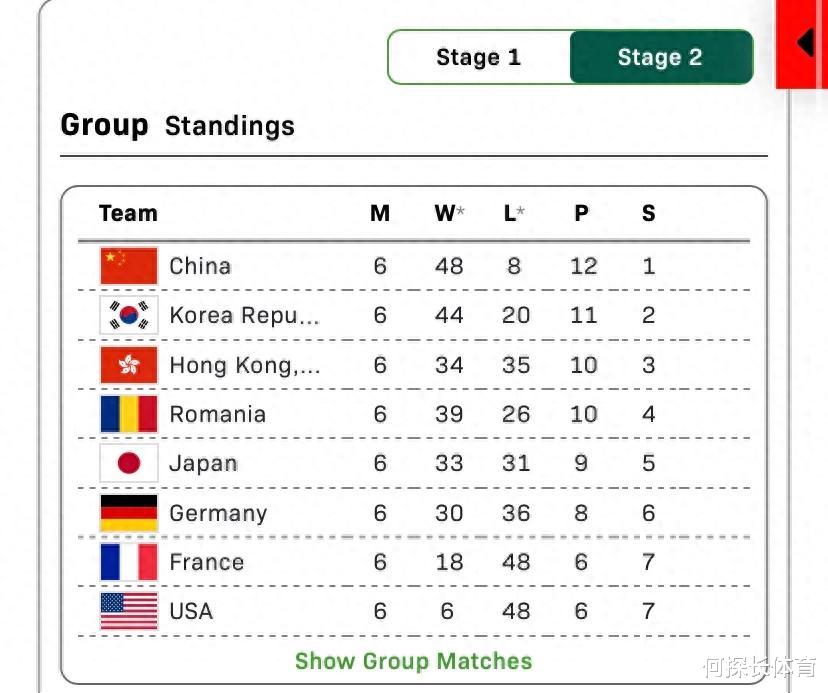Click the Hong Kong,... team name
Viewport: 828px width, 693px height.
(x=245, y=365)
